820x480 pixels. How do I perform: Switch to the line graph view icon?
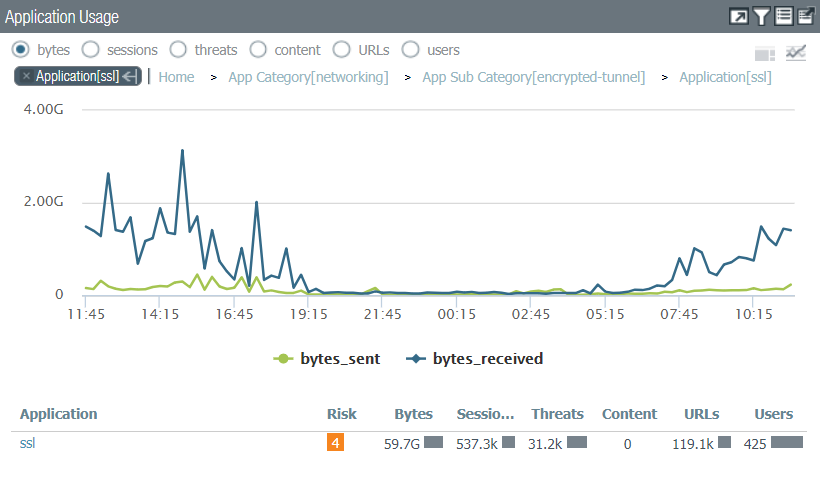point(796,53)
